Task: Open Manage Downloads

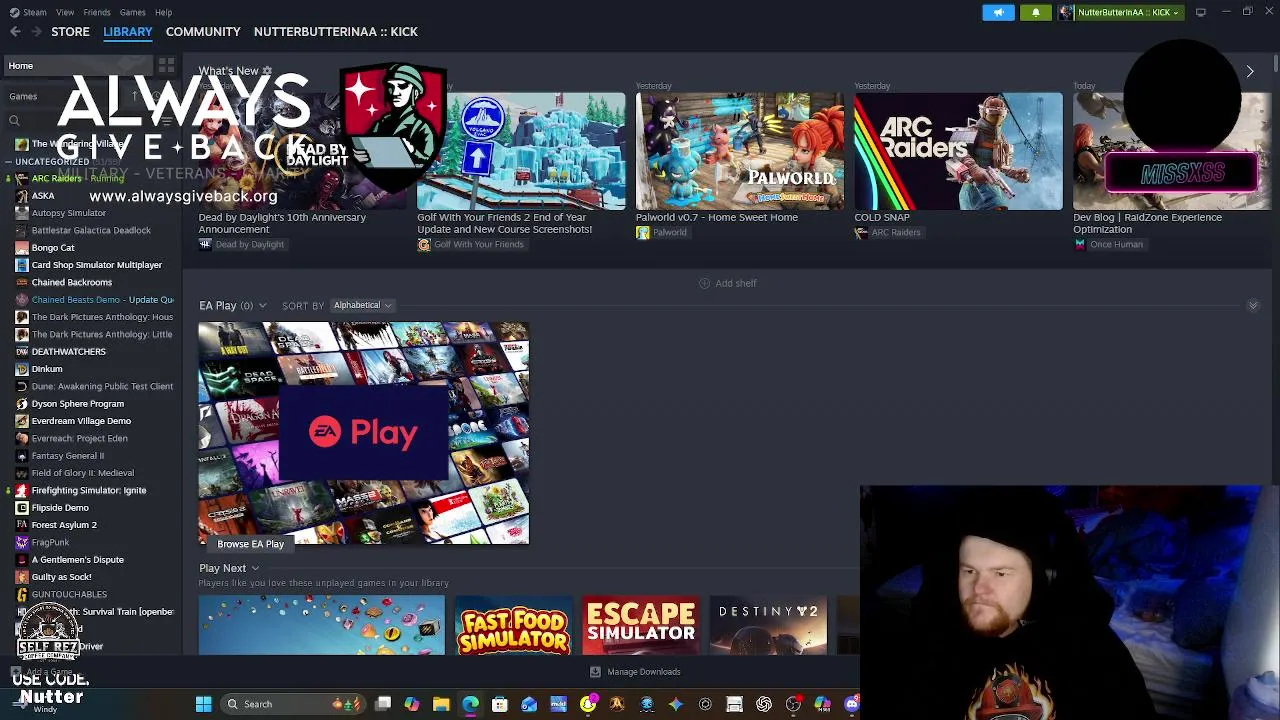Action: 635,672
